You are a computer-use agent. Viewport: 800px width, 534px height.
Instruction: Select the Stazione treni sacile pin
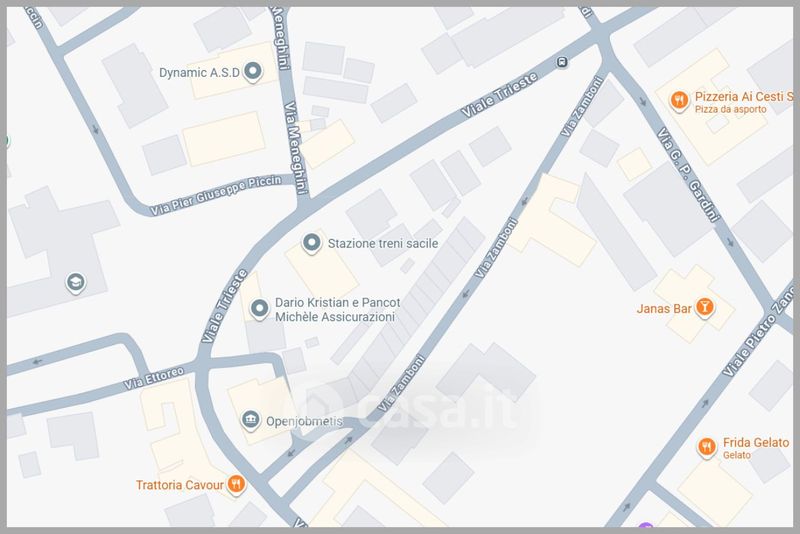[311, 243]
